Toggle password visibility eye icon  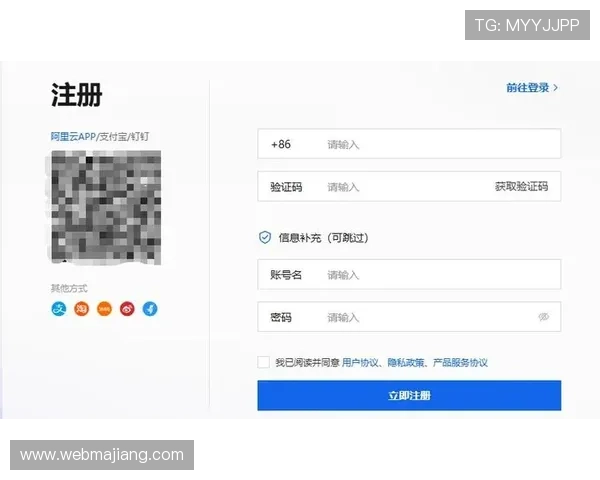(543, 317)
